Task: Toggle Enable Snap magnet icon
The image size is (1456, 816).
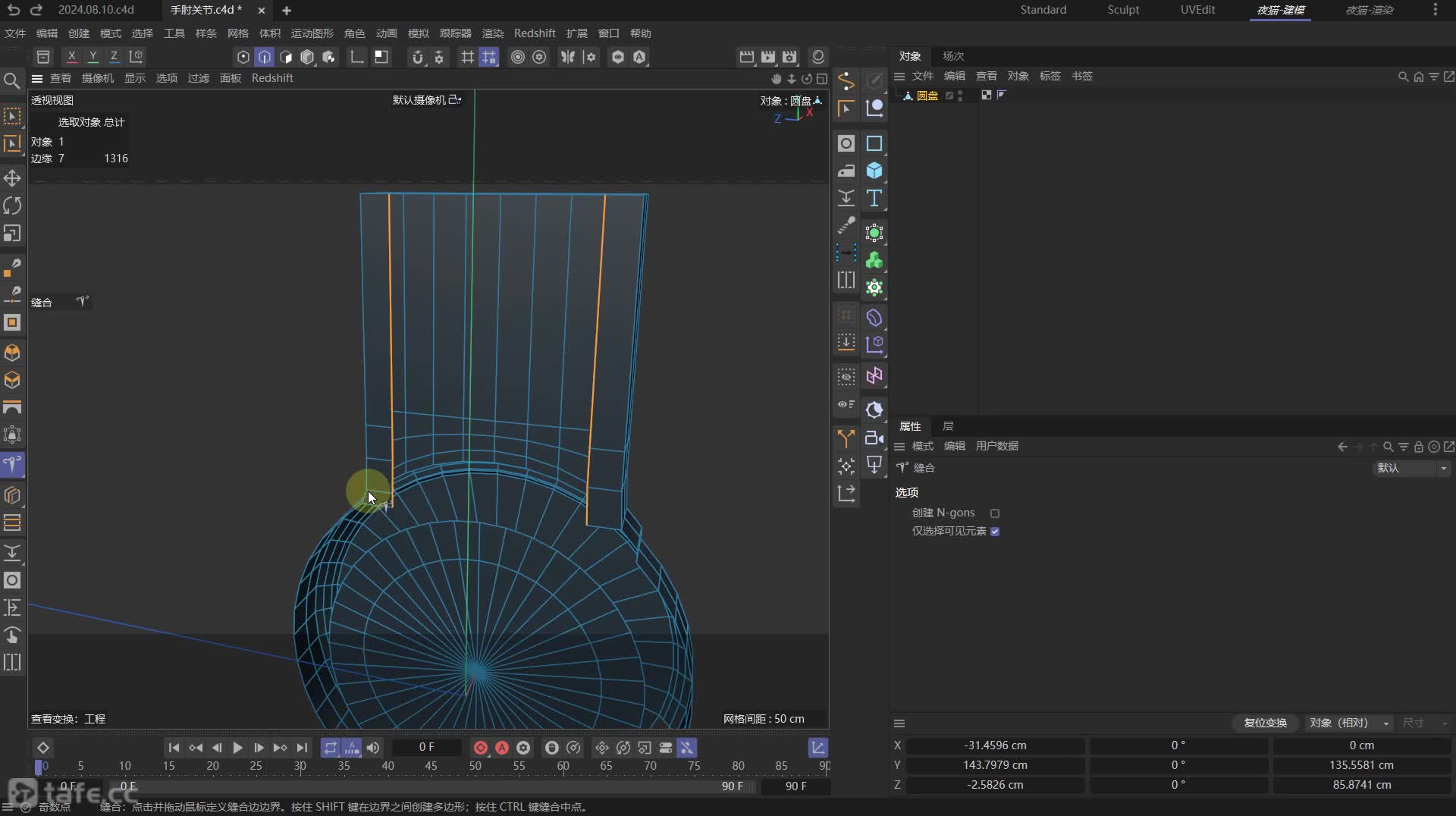Action: pyautogui.click(x=417, y=57)
